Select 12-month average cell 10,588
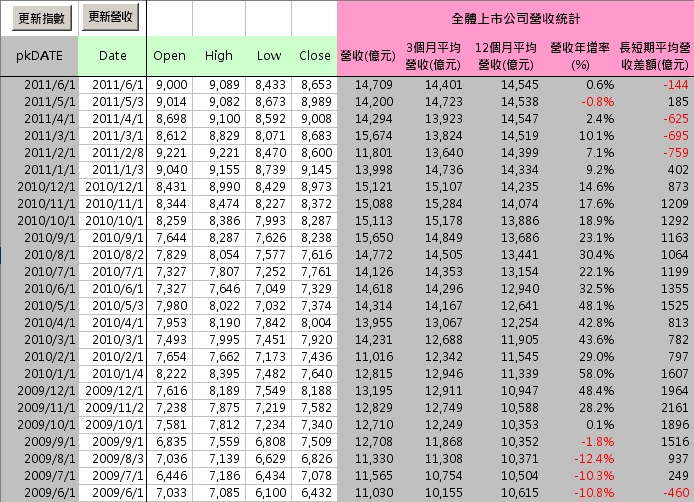 pyautogui.click(x=520, y=408)
